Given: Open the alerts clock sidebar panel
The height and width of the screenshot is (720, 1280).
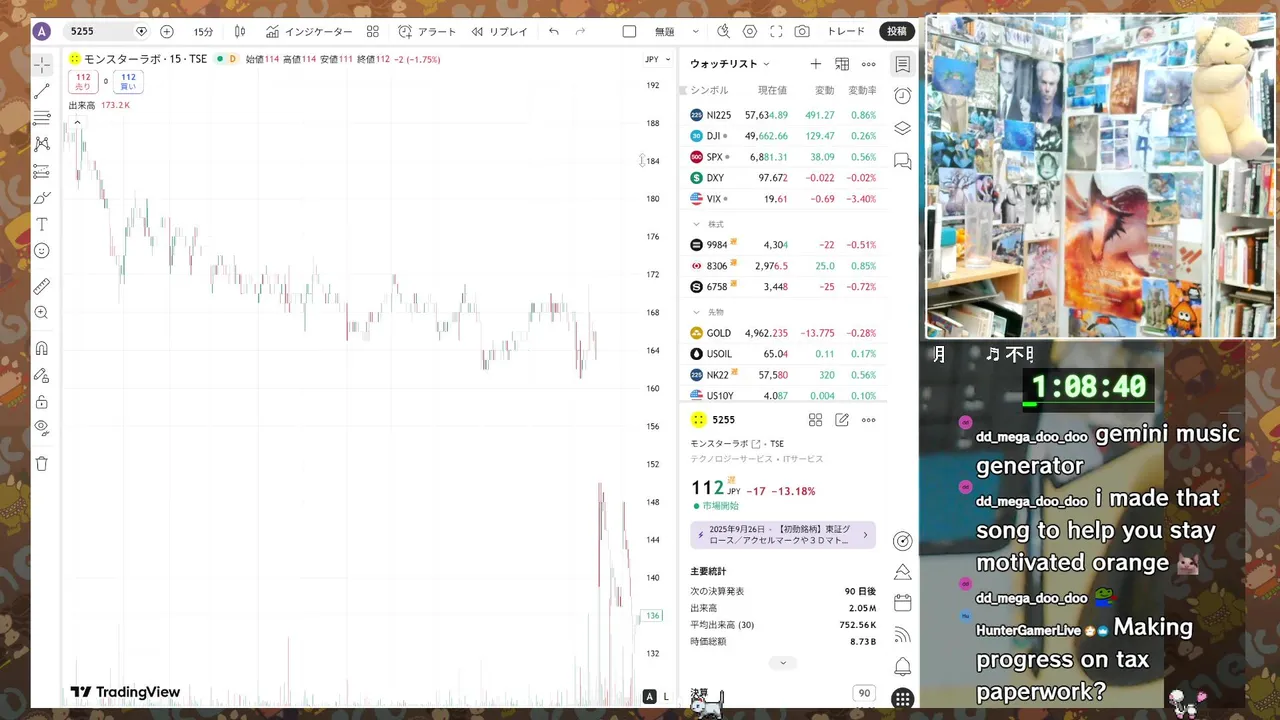Looking at the screenshot, I should point(903,96).
